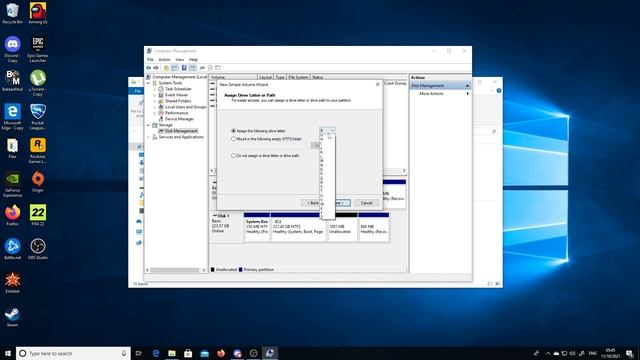This screenshot has width=640, height=360.
Task: Click Cancel in New Simple Volume Wizard
Action: (366, 203)
